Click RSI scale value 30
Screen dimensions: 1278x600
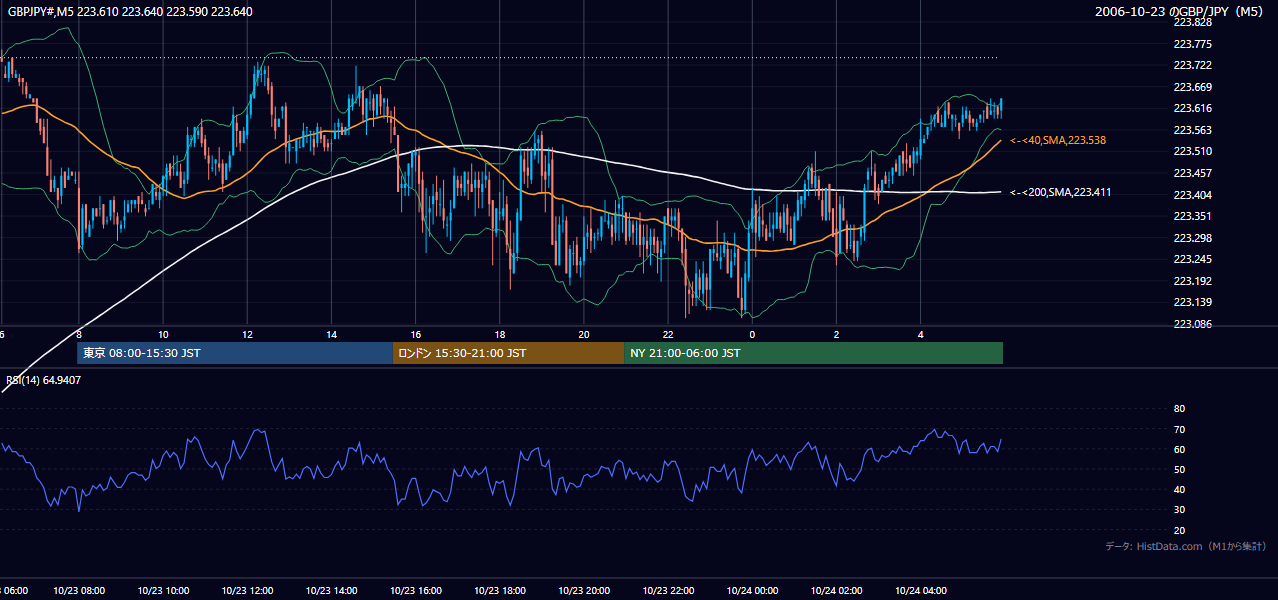[x=1179, y=510]
